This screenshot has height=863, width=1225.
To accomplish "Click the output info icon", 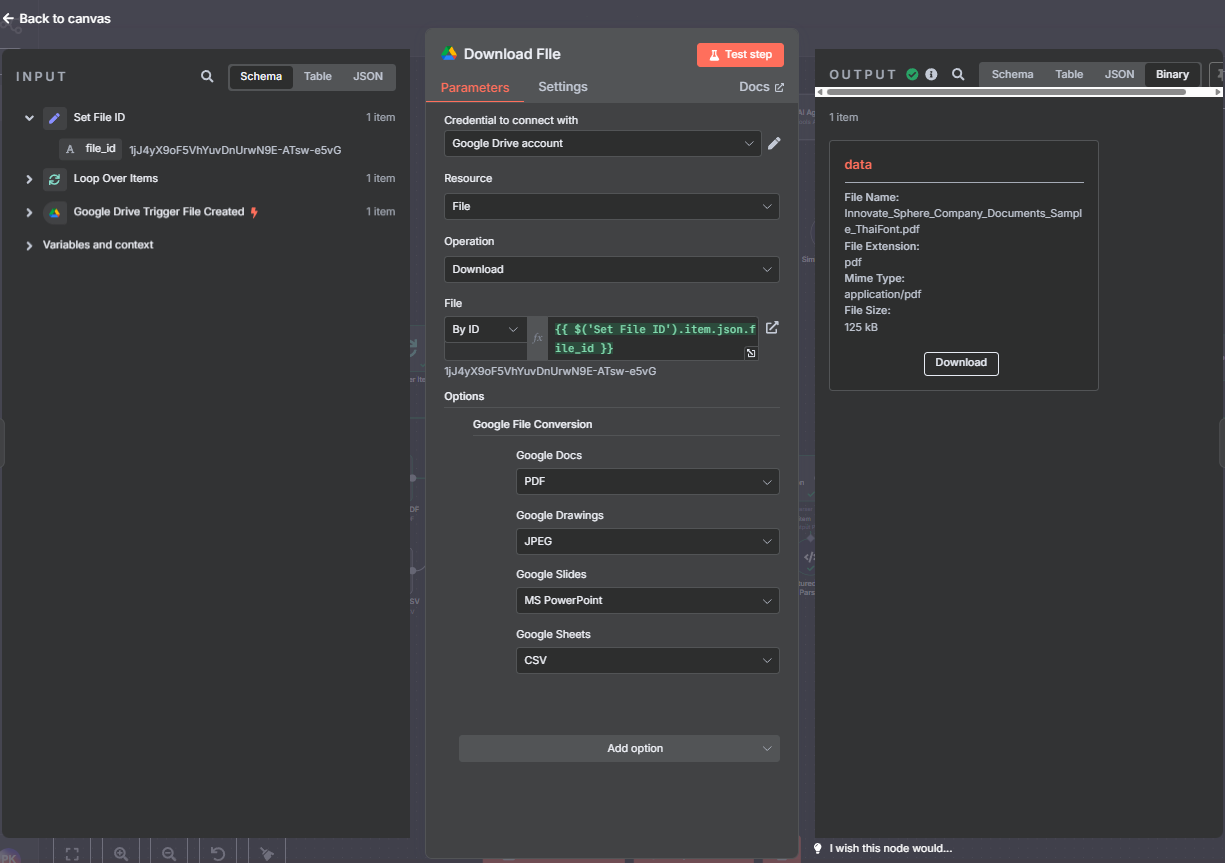I will (x=931, y=74).
